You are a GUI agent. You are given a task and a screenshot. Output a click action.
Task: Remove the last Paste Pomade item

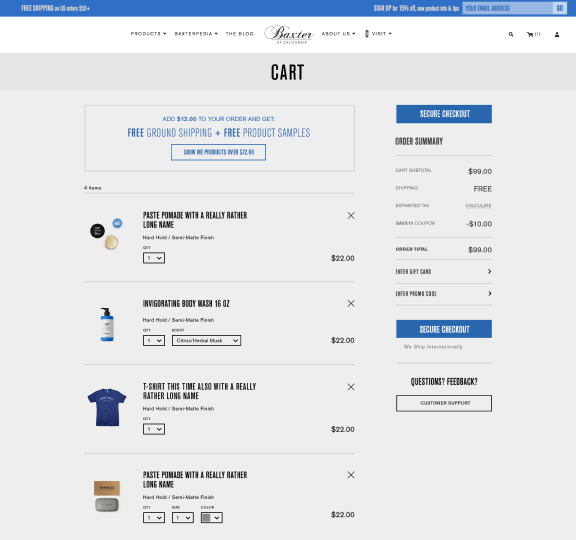351,475
